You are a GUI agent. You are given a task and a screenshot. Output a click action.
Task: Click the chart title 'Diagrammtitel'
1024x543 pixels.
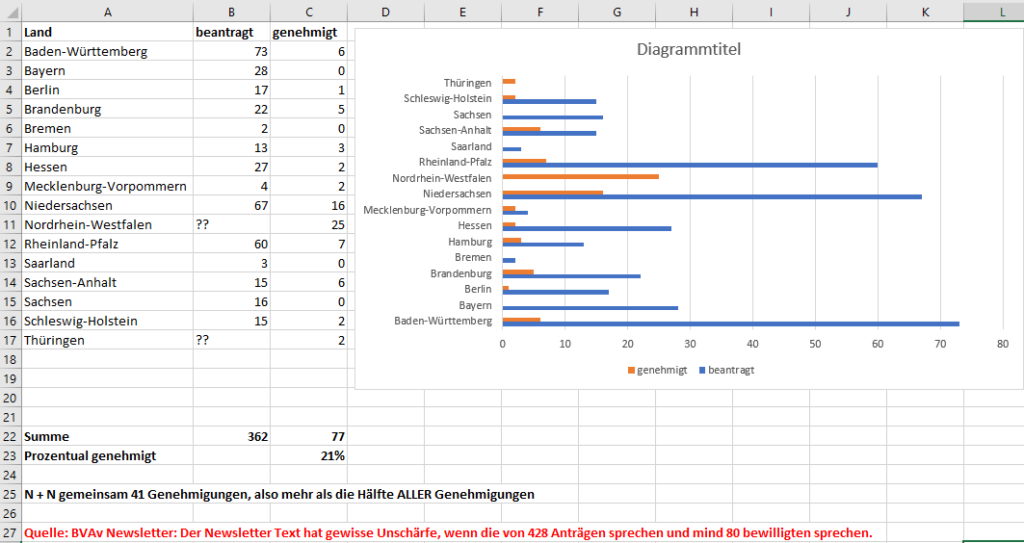point(689,50)
